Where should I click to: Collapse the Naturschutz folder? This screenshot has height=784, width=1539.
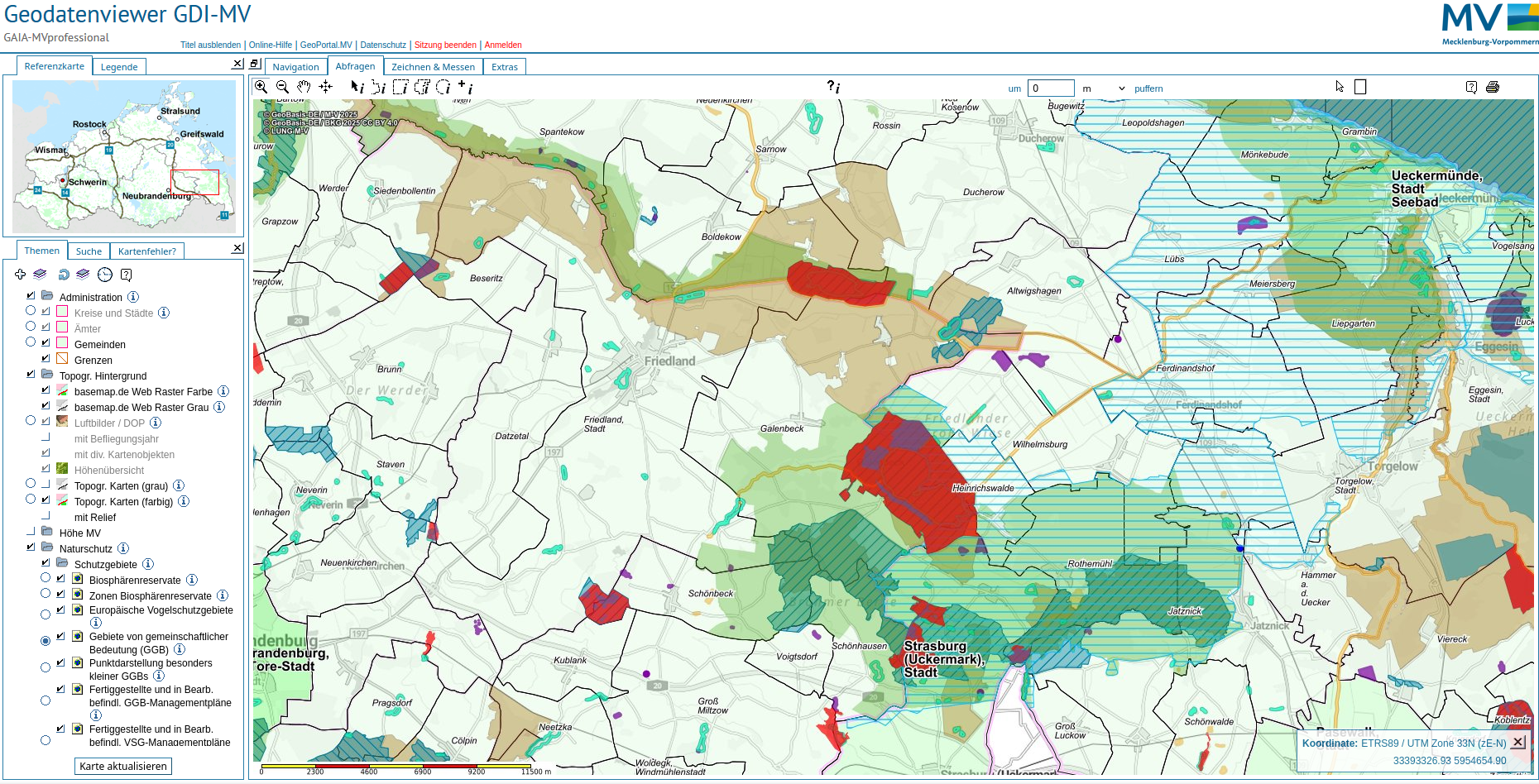tap(47, 547)
